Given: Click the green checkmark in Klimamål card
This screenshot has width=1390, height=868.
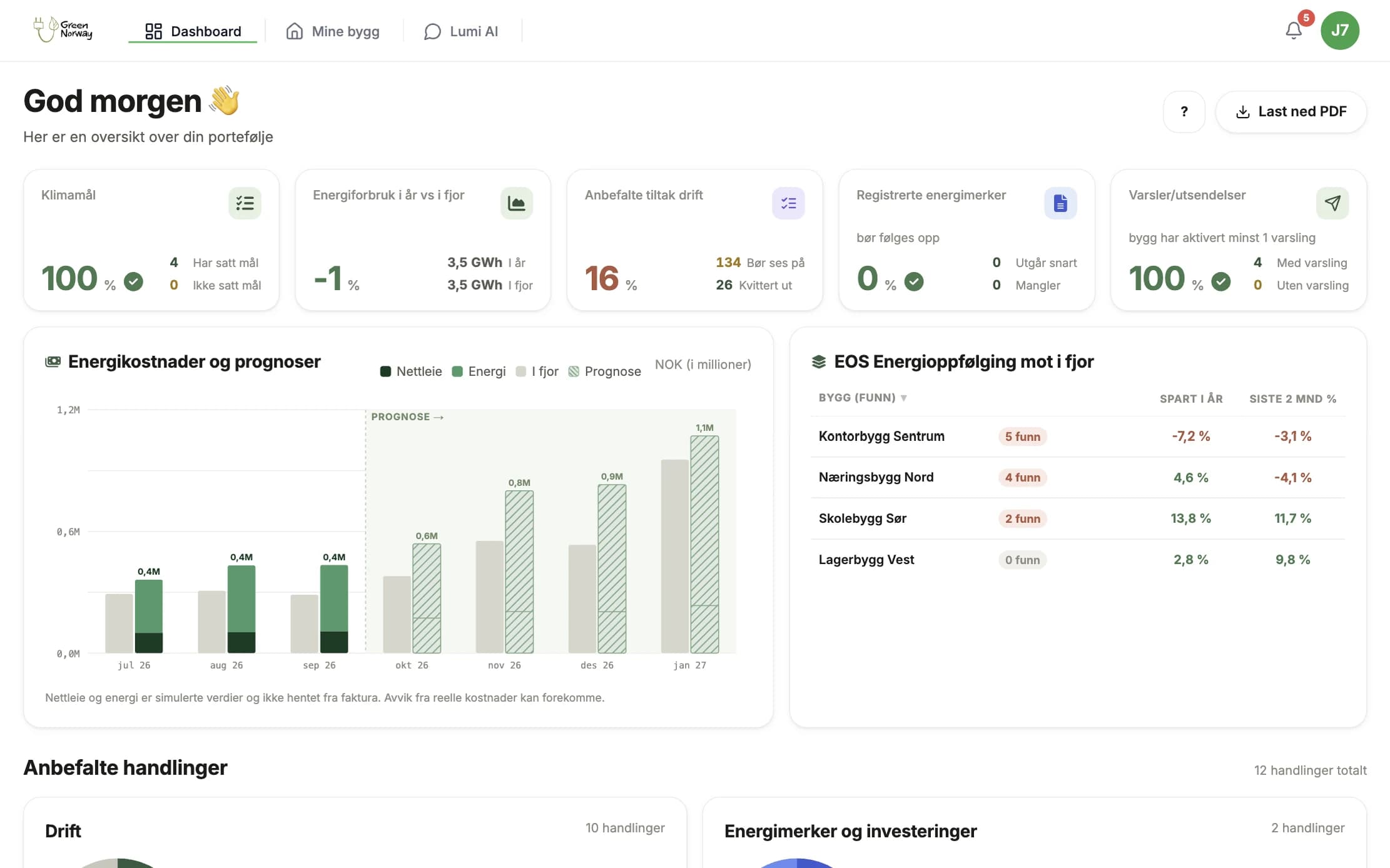Looking at the screenshot, I should pos(133,281).
